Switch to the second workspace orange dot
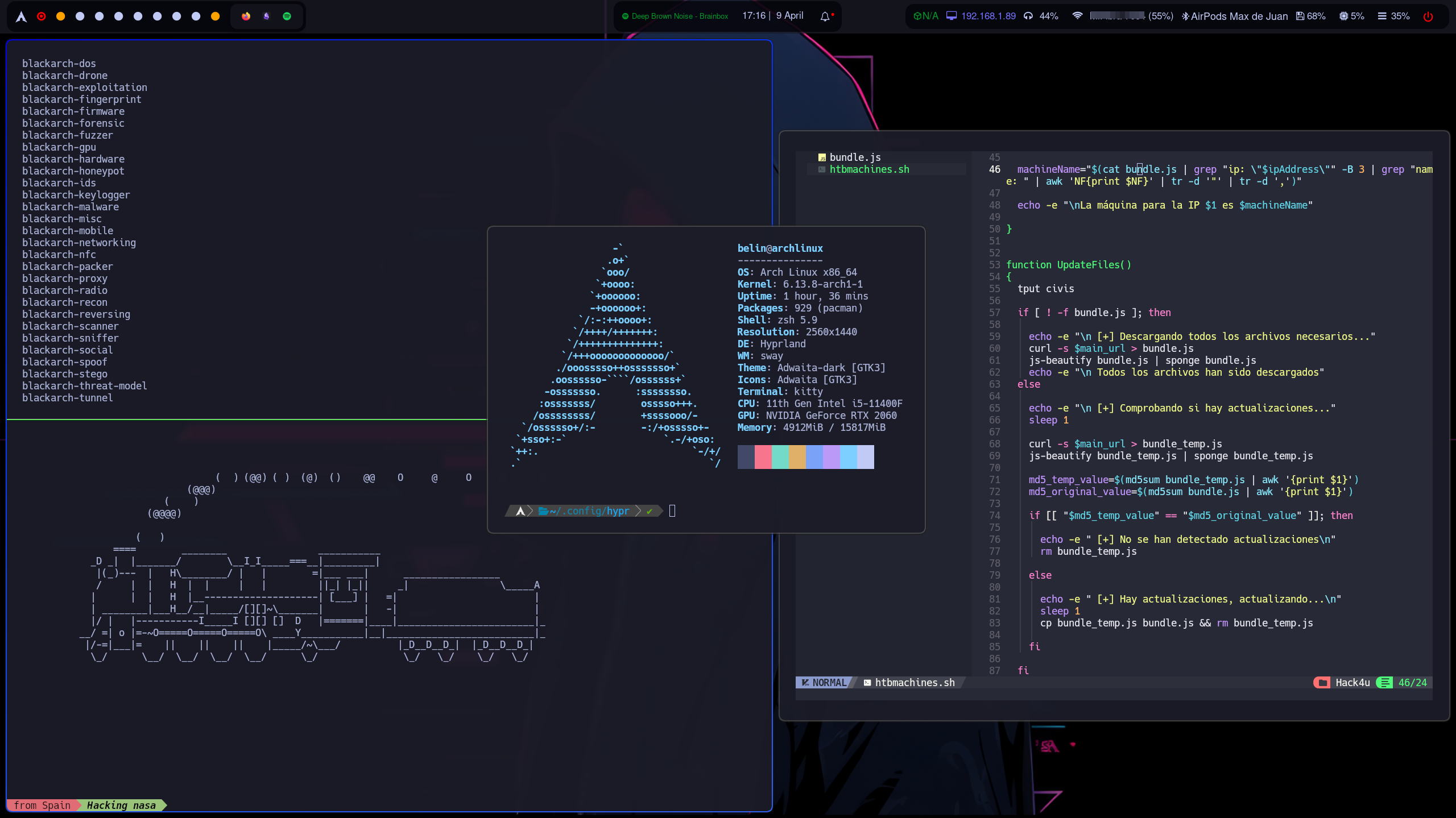This screenshot has width=1456, height=818. tap(60, 16)
